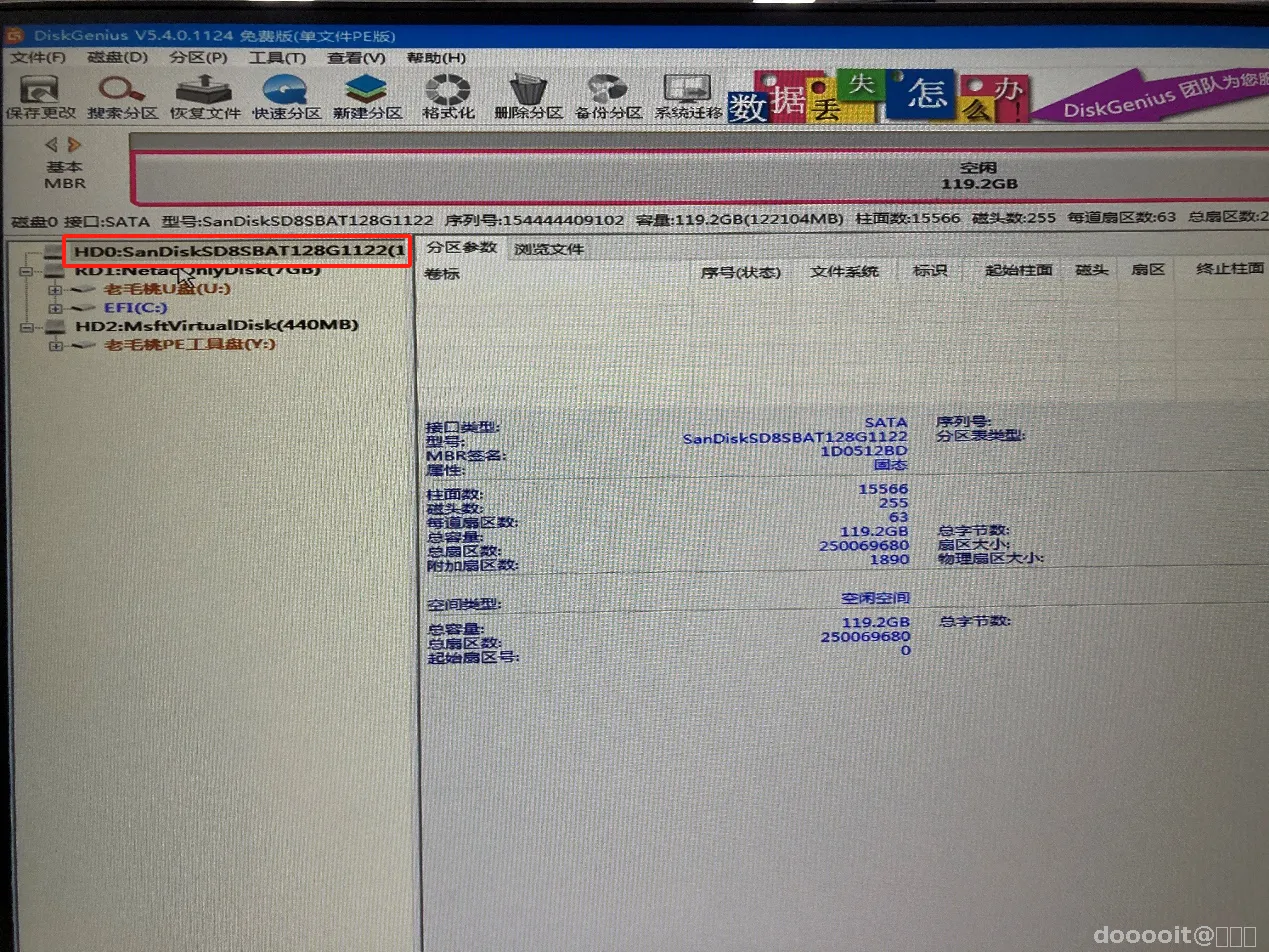Open the 备份分区 backup partition tool
This screenshot has height=952, width=1269.
pyautogui.click(x=608, y=97)
